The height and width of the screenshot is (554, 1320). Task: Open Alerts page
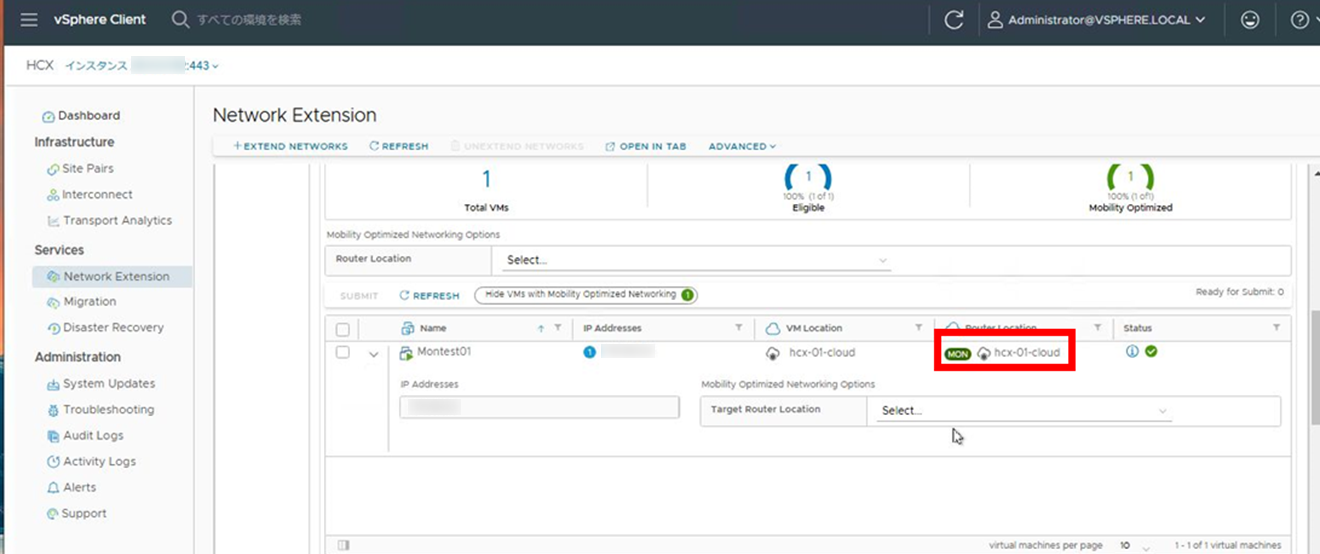click(72, 488)
